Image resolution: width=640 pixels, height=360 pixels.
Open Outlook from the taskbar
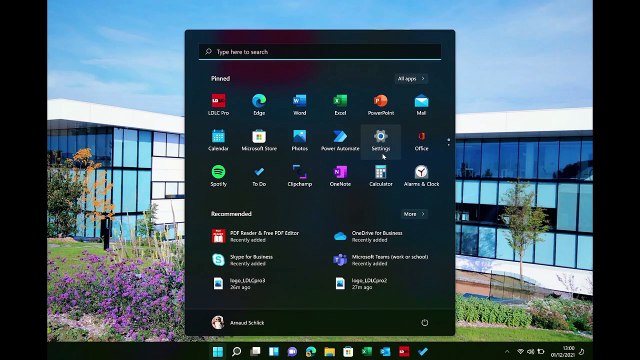pos(385,351)
